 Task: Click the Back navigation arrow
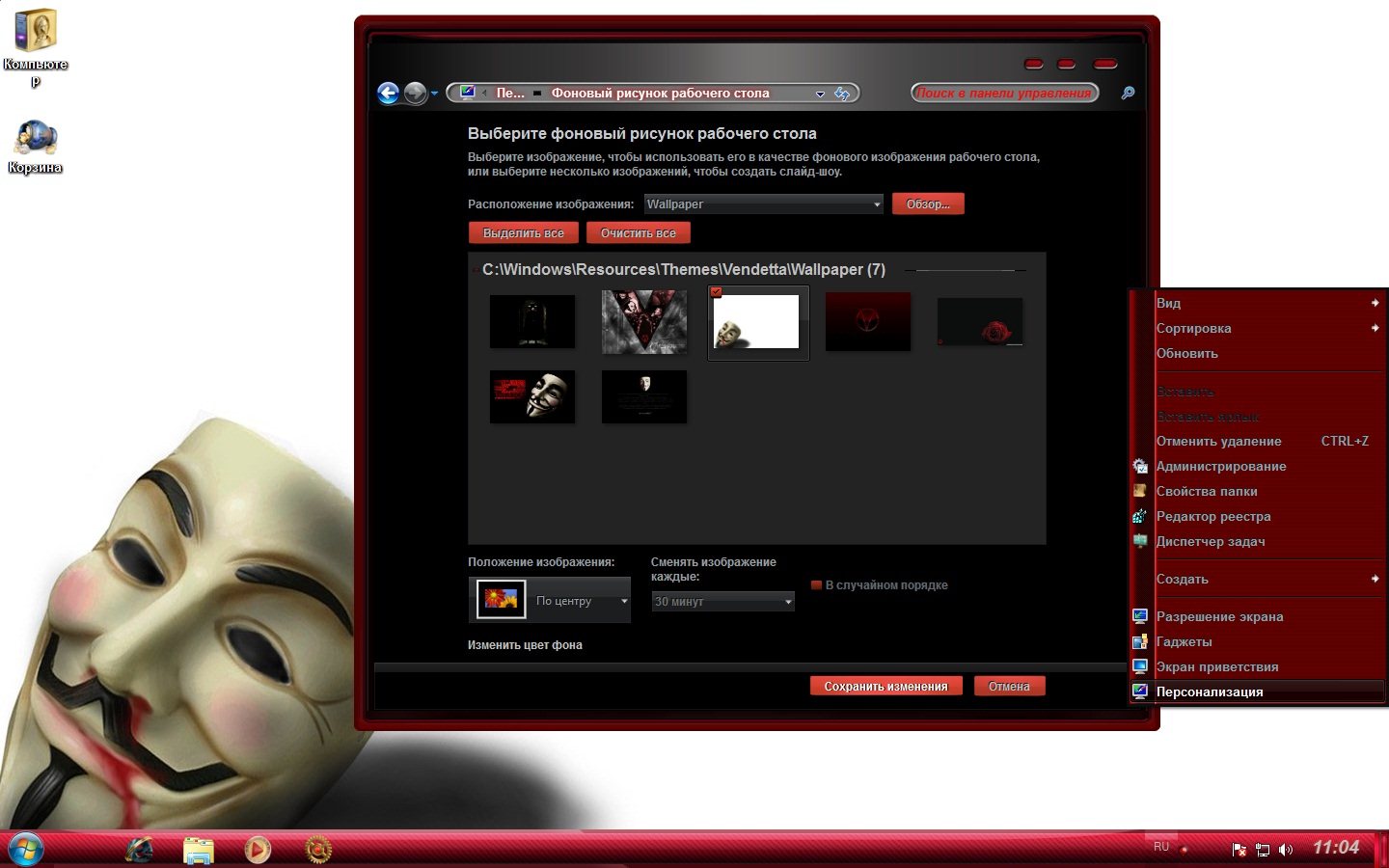tap(388, 93)
